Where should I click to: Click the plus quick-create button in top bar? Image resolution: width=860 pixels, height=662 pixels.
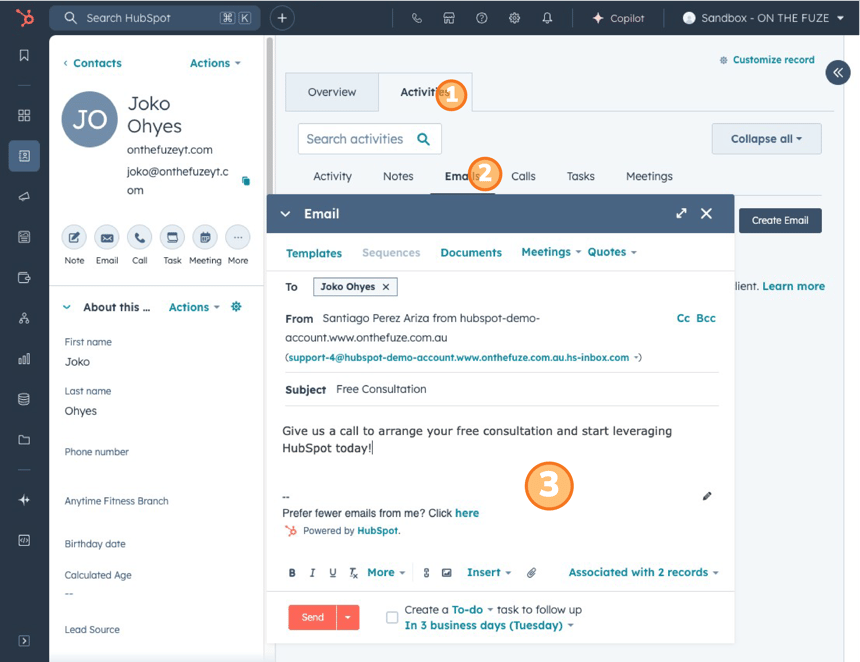pos(282,18)
